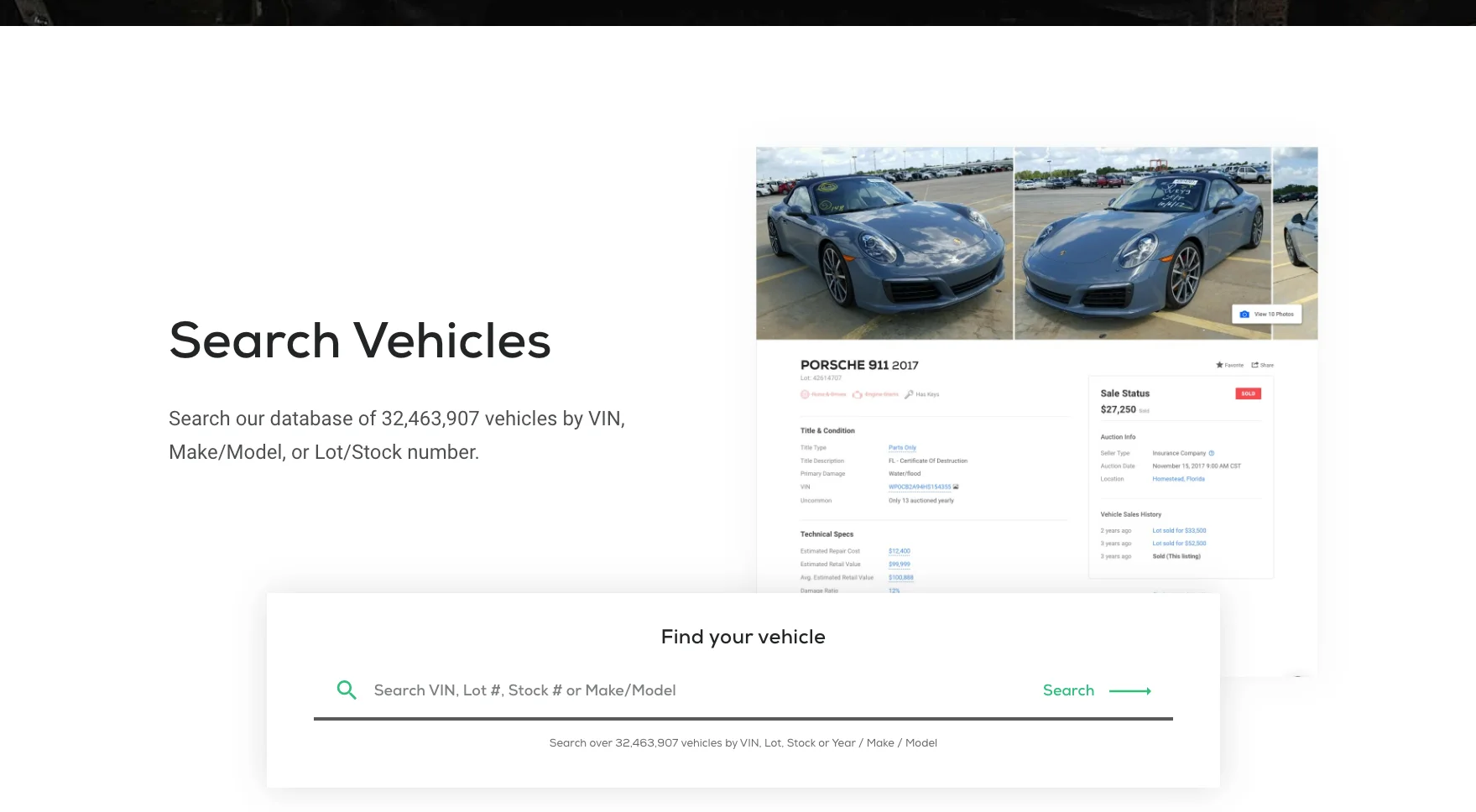
Task: Select the green search magnifier icon
Action: (347, 690)
